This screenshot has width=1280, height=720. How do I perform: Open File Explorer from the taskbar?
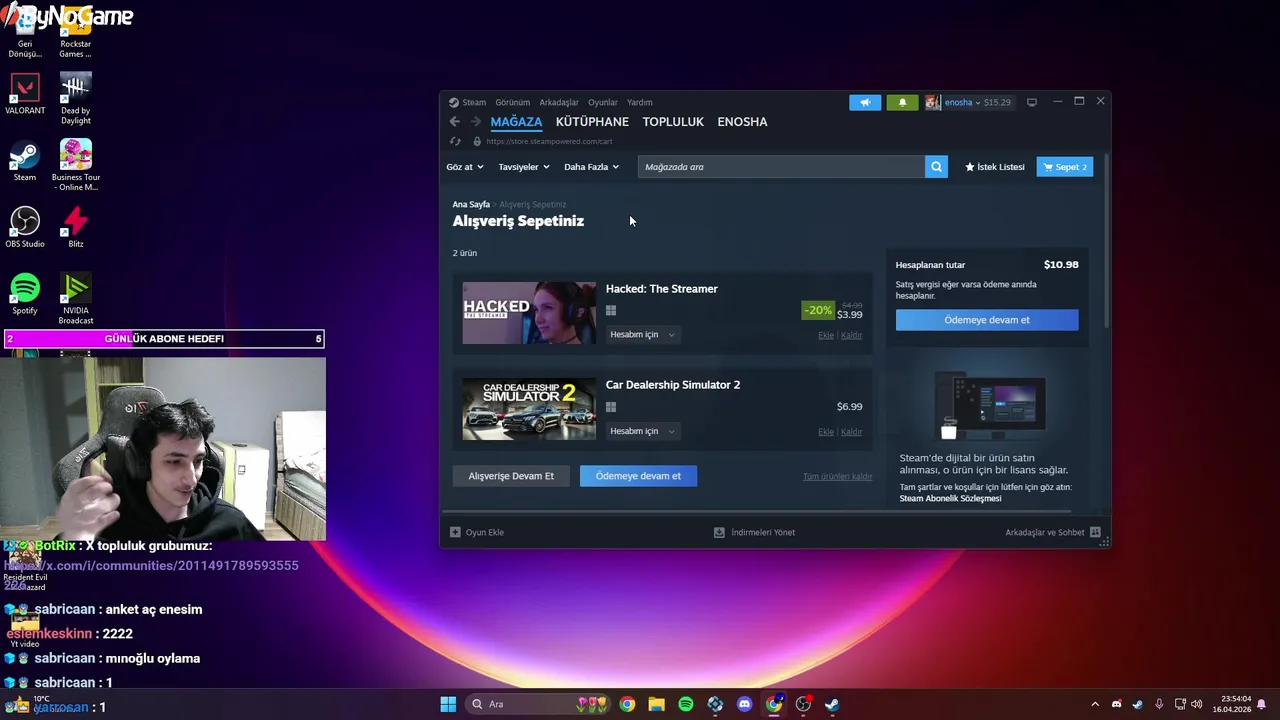tap(656, 704)
